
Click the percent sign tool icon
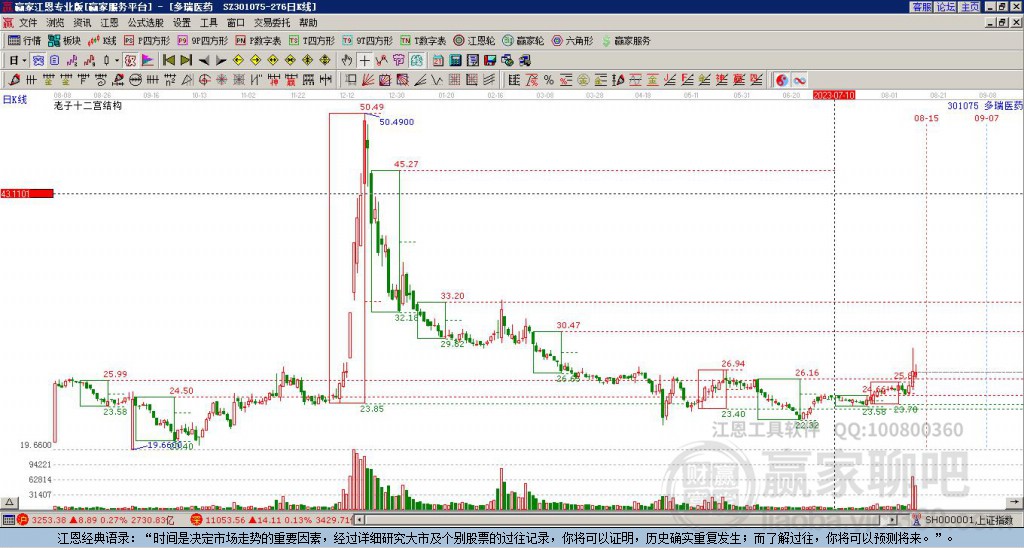point(549,80)
